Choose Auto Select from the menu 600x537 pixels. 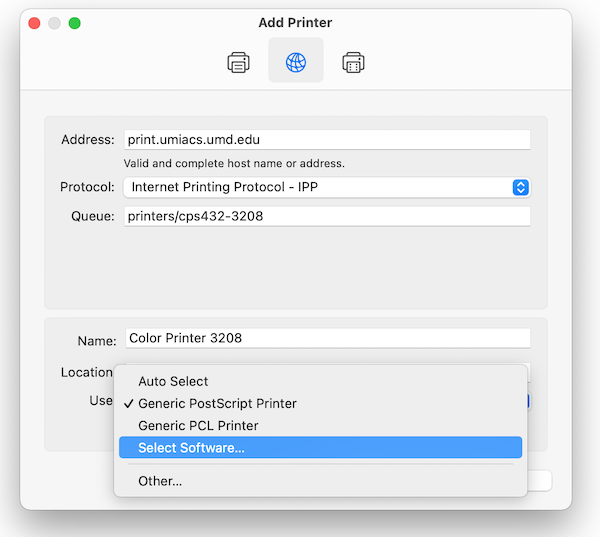coord(173,381)
